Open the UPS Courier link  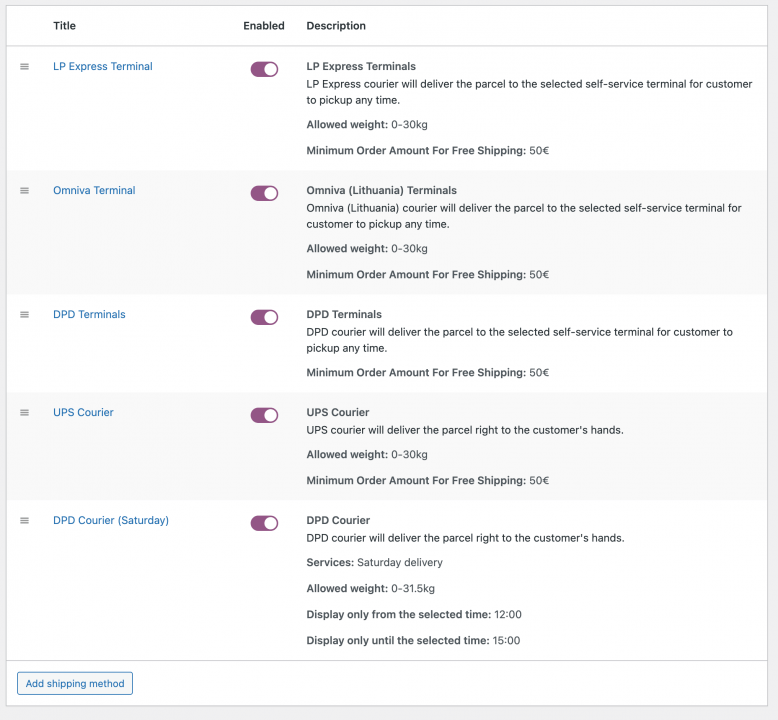click(83, 413)
